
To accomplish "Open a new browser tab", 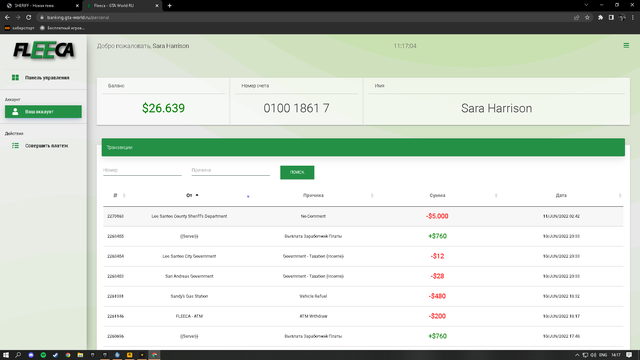I will coord(169,6).
